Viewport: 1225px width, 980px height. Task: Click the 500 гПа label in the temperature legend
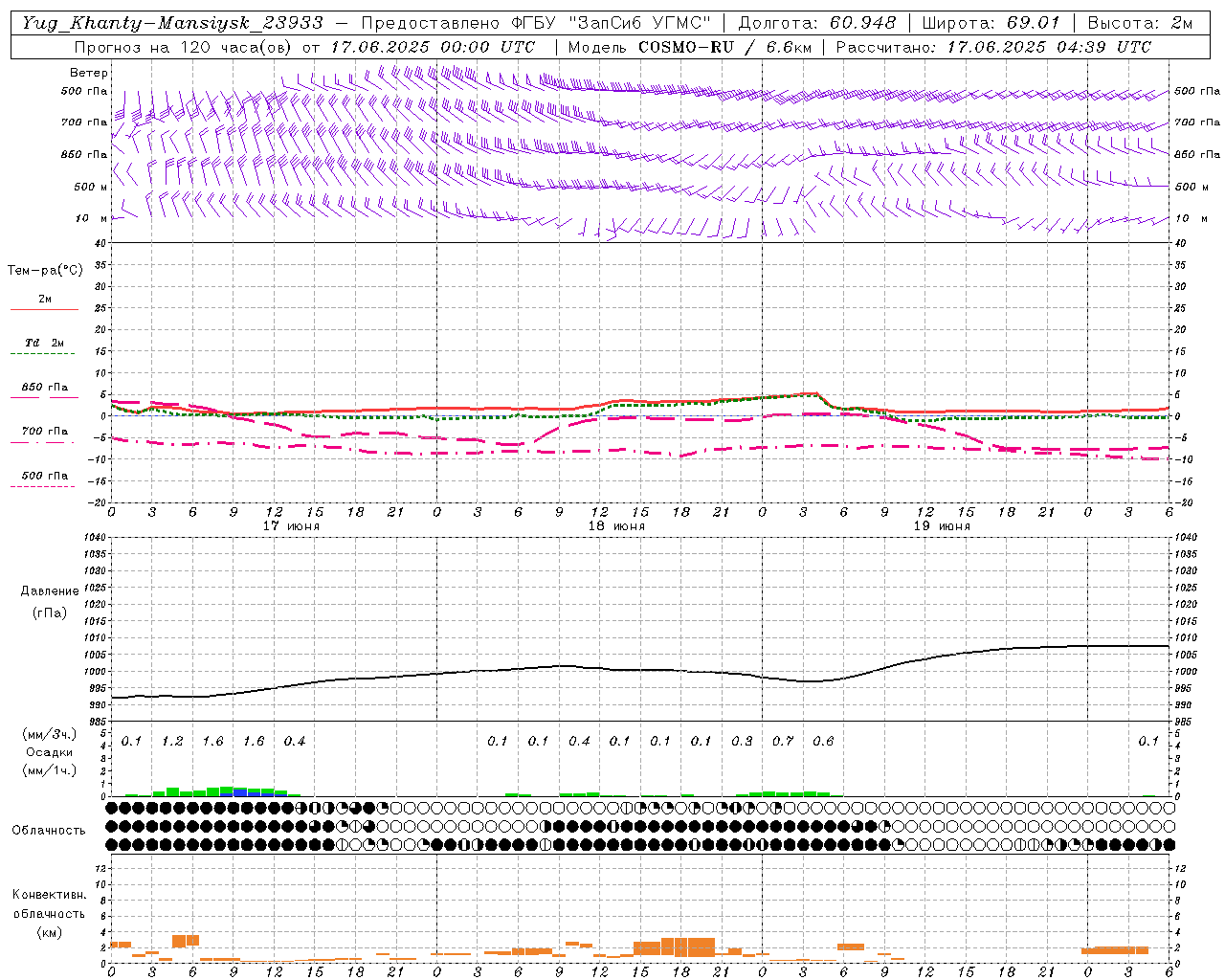pos(45,476)
